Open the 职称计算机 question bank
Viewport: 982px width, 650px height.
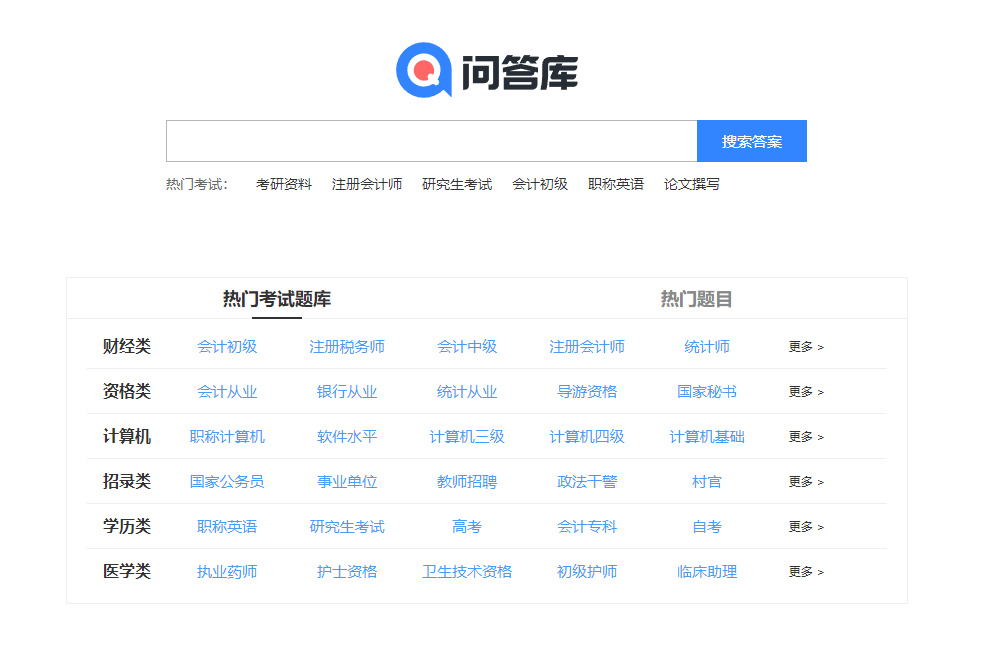[x=227, y=436]
